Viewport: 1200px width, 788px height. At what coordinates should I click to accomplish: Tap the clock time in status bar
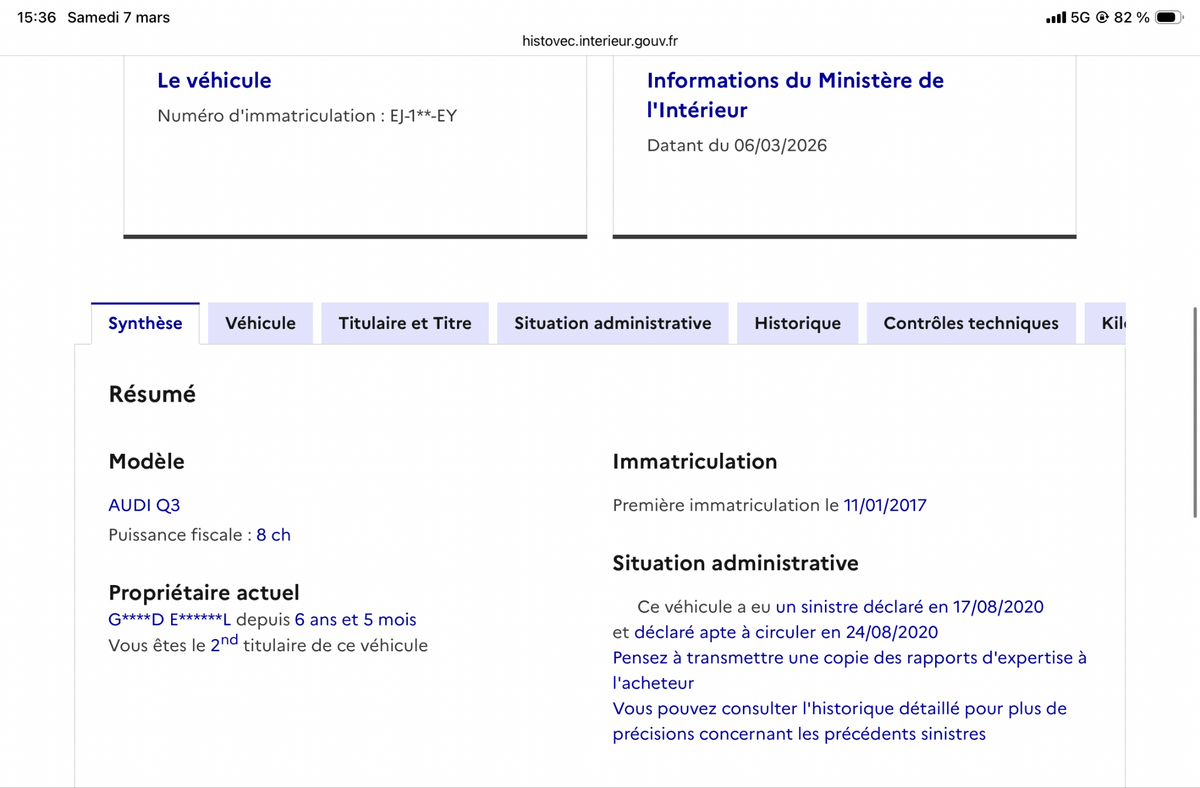point(37,17)
